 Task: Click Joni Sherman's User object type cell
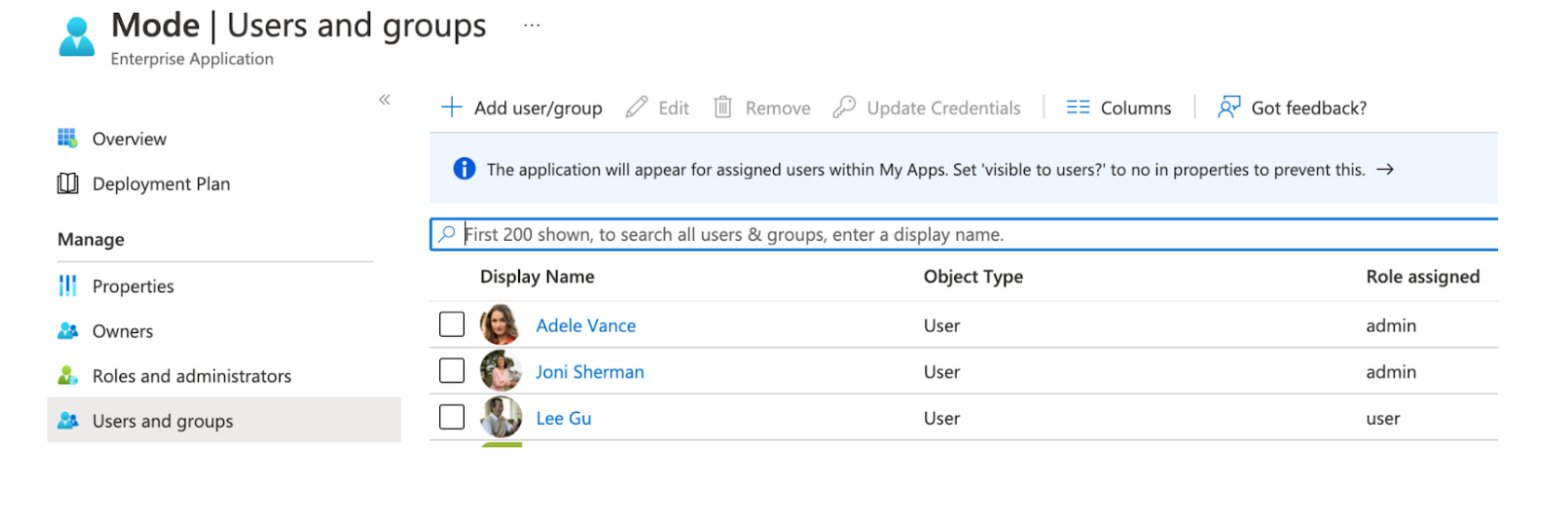(941, 372)
